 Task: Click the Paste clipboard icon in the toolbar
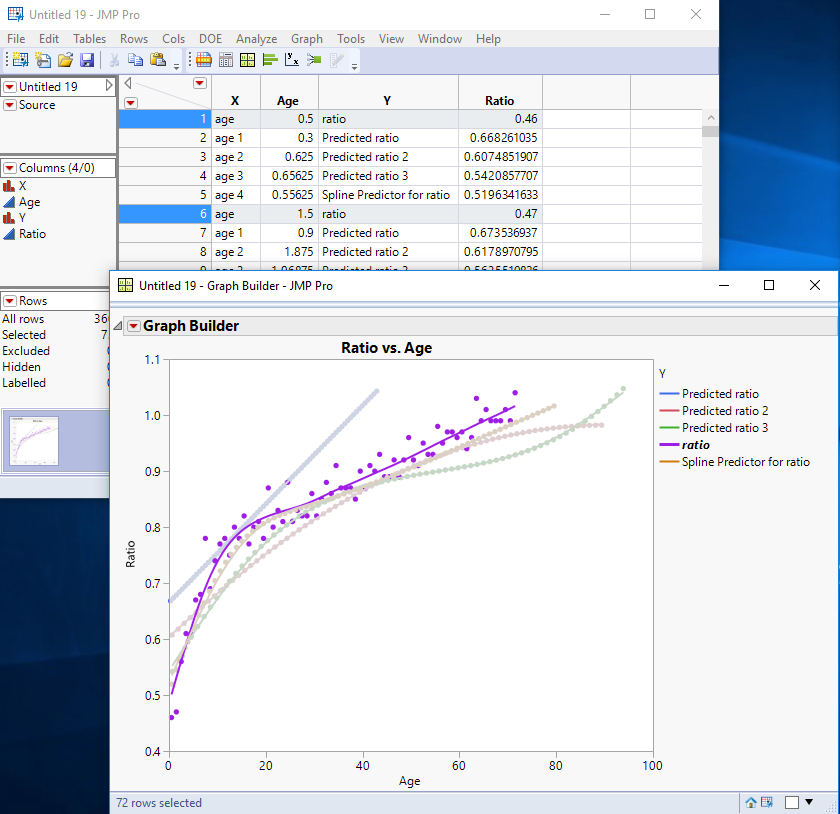click(157, 61)
